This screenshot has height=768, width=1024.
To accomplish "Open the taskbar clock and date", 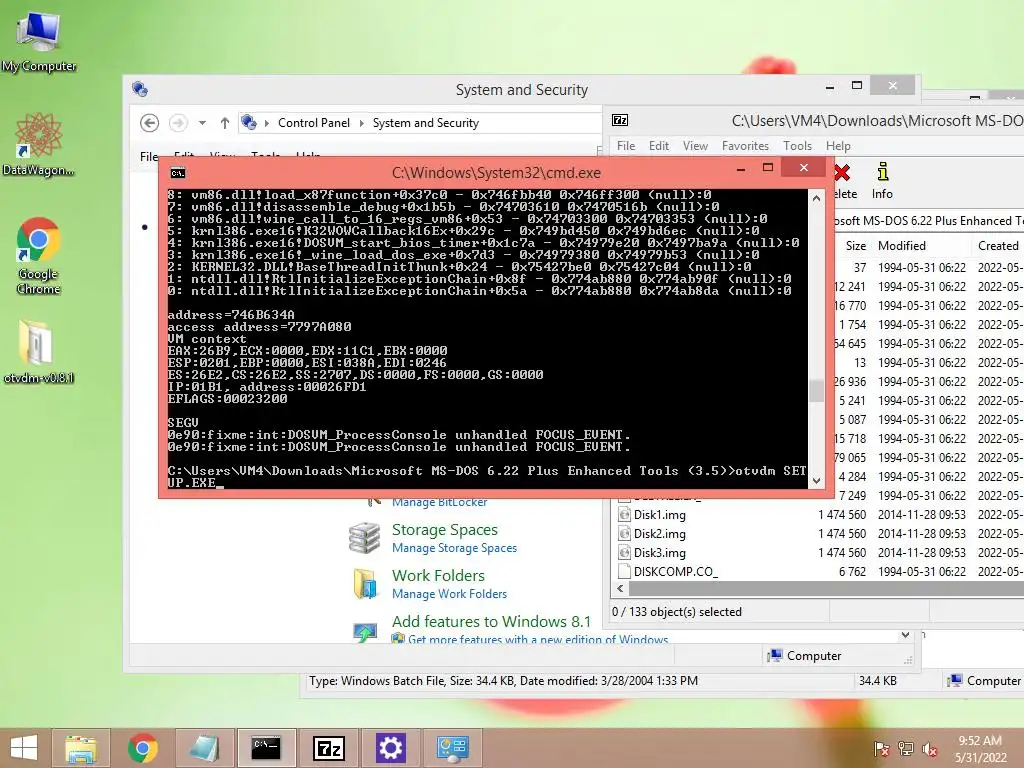I will click(980, 749).
